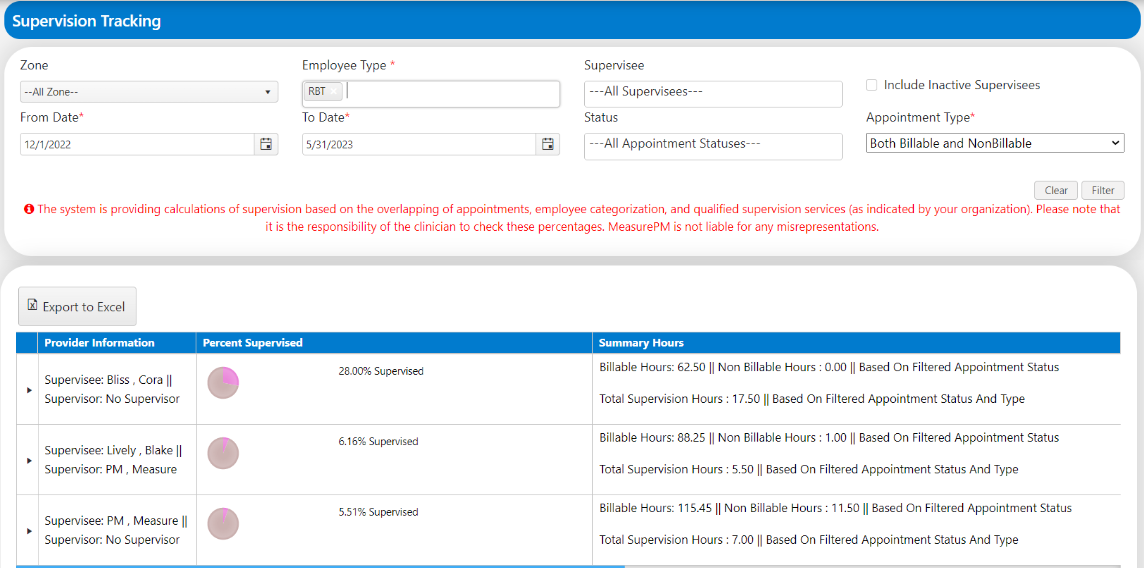This screenshot has height=568, width=1144.
Task: Click the 28.00% Supervised text
Action: point(381,371)
